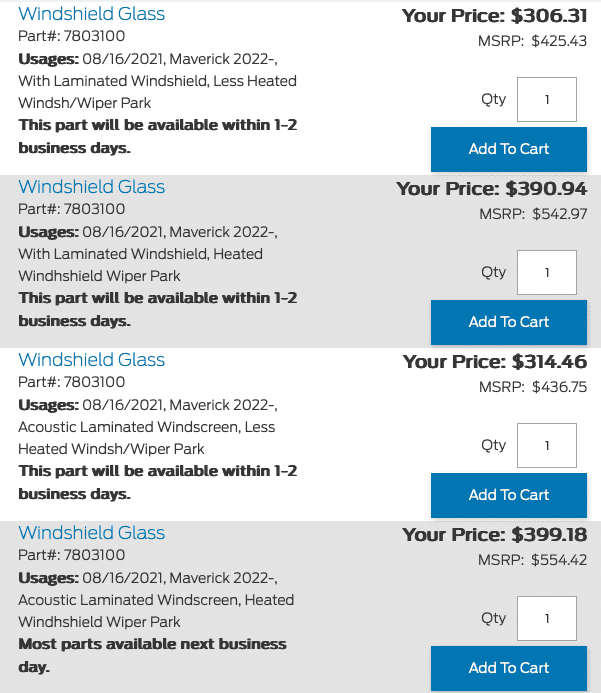The width and height of the screenshot is (601, 693).
Task: Click the Qty field for the $306.31 windshield
Action: coord(547,99)
